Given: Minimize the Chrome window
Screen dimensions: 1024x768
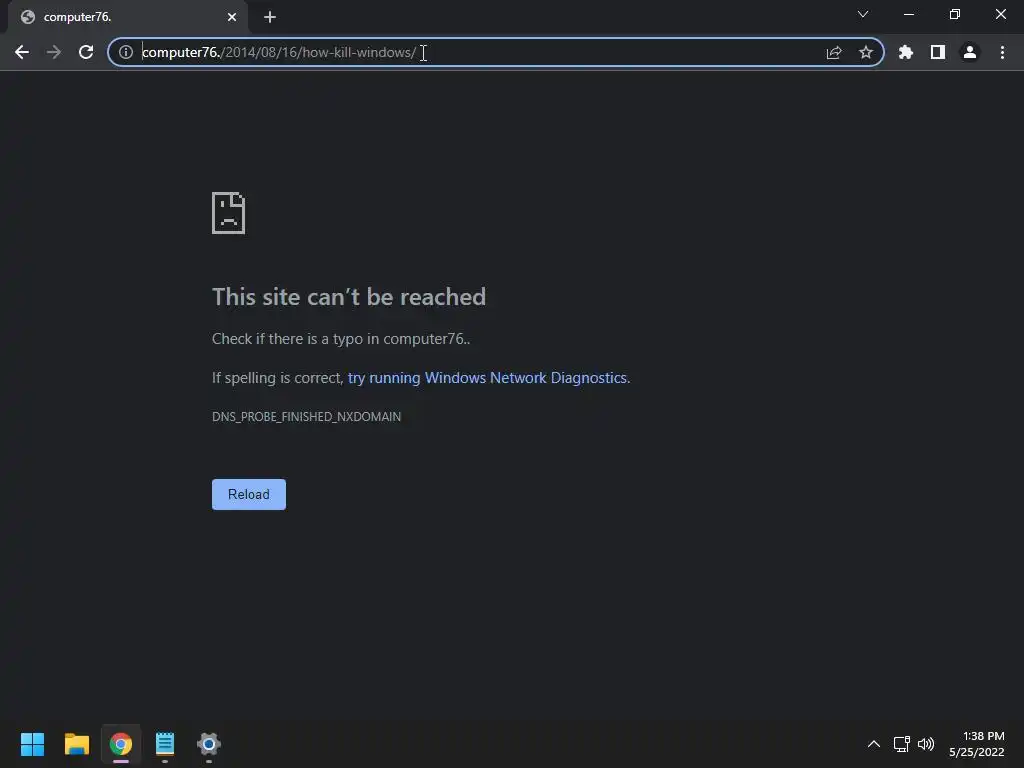Looking at the screenshot, I should coord(909,14).
